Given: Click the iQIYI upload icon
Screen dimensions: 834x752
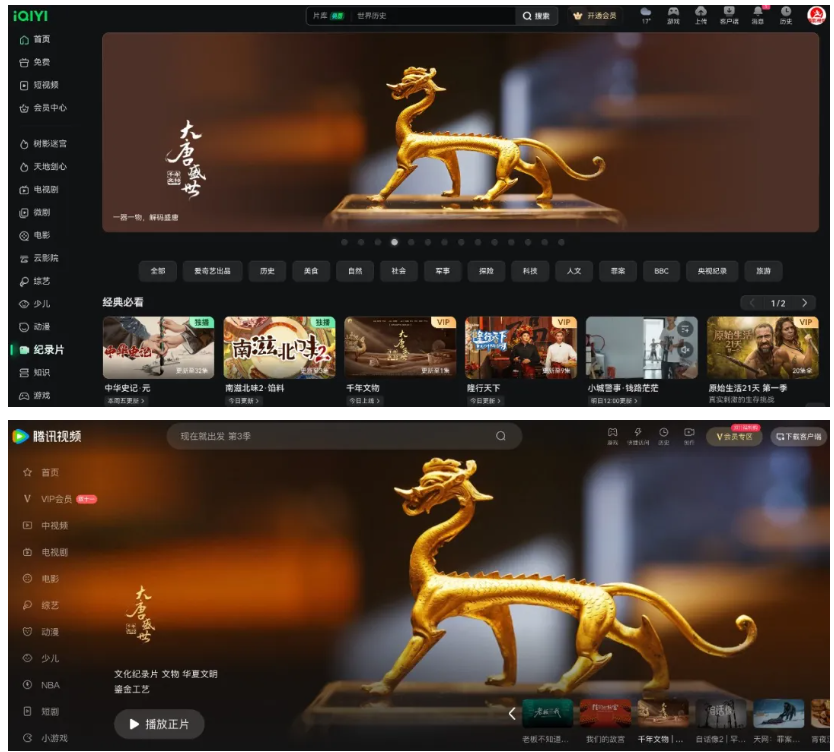Looking at the screenshot, I should point(701,15).
